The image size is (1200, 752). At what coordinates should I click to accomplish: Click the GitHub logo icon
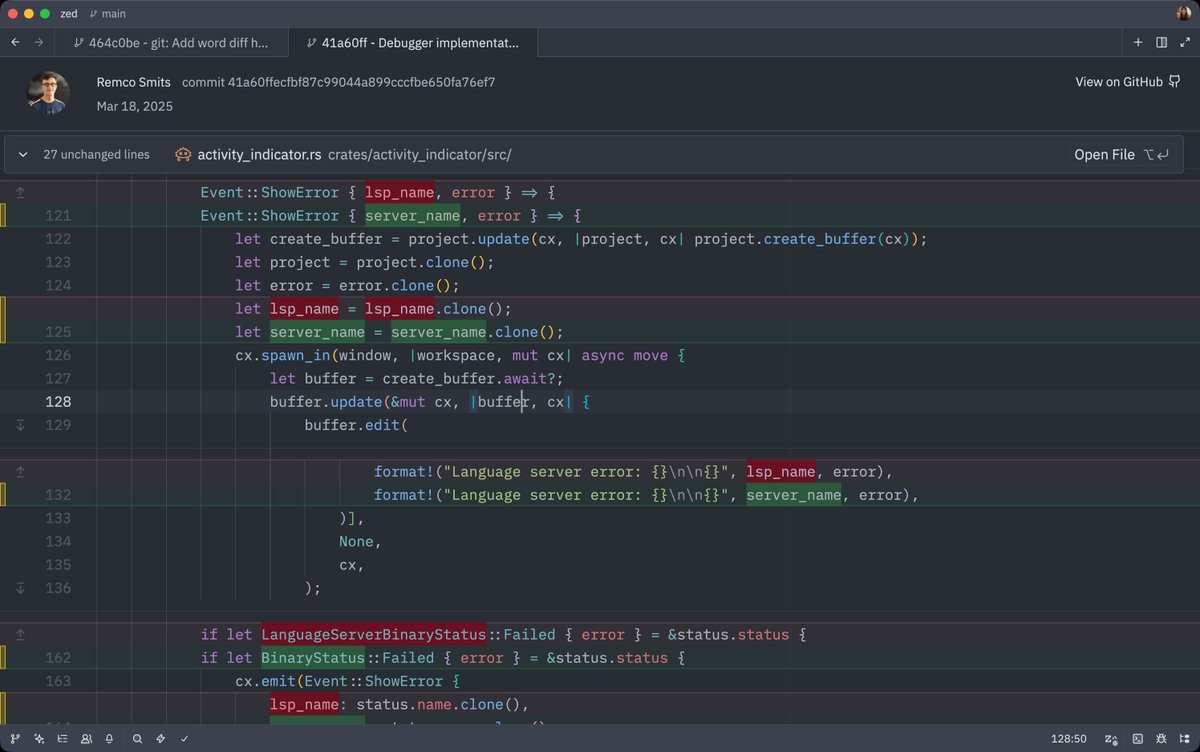[1174, 82]
